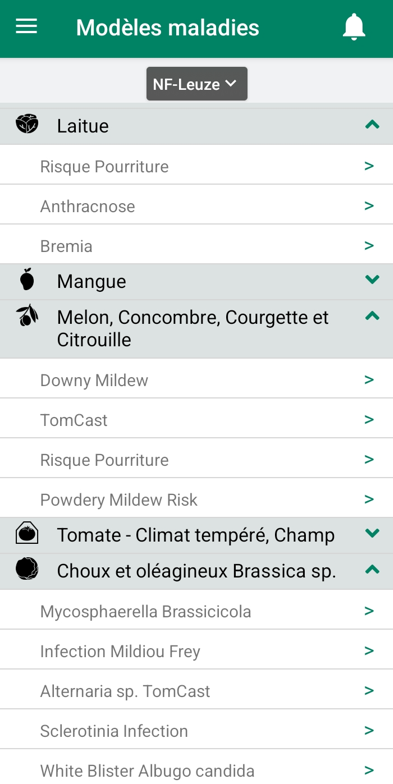Select Downy Mildew model
The height and width of the screenshot is (784, 393).
click(196, 380)
